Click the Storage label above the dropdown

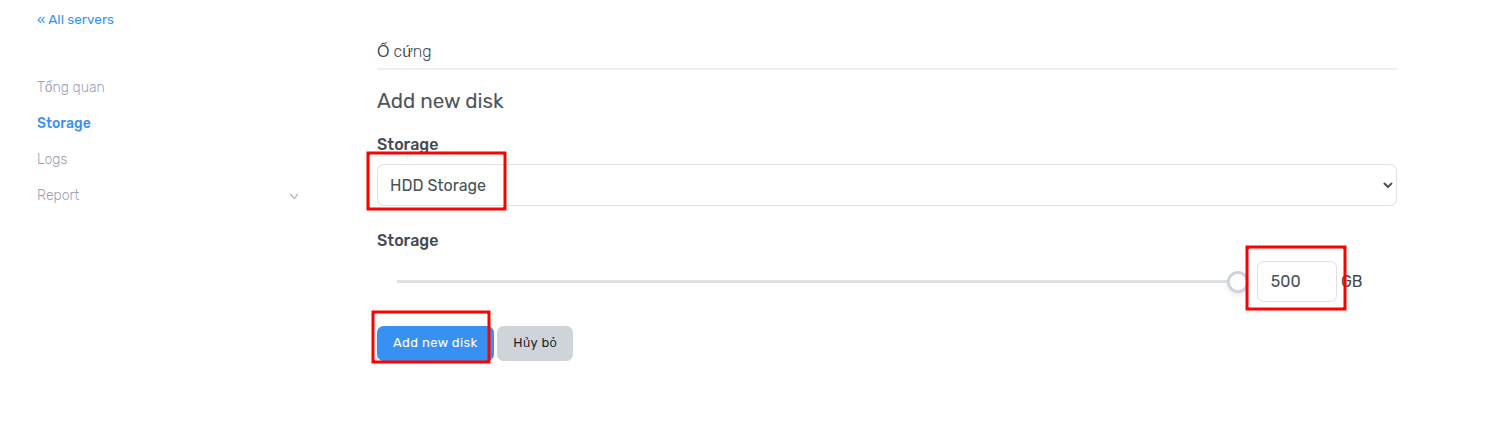(407, 145)
